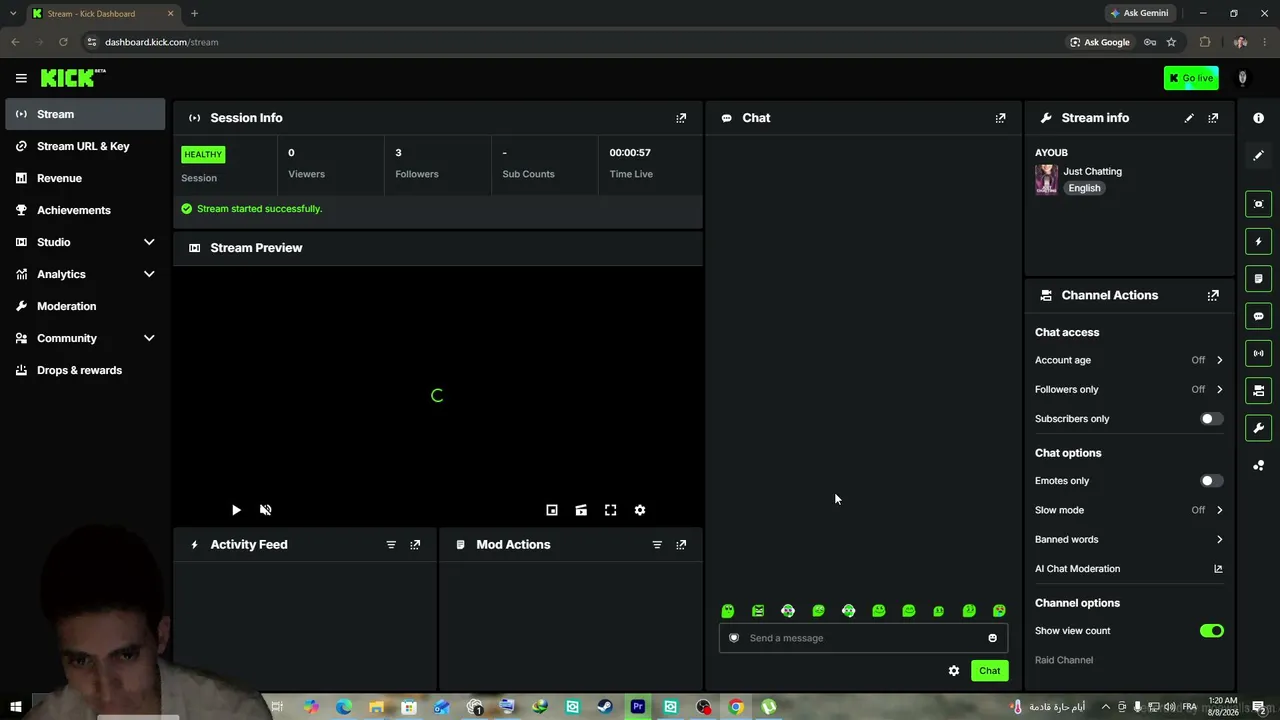Toggle the lightning activity widget in right rail
This screenshot has width=1280, height=720.
(1258, 241)
